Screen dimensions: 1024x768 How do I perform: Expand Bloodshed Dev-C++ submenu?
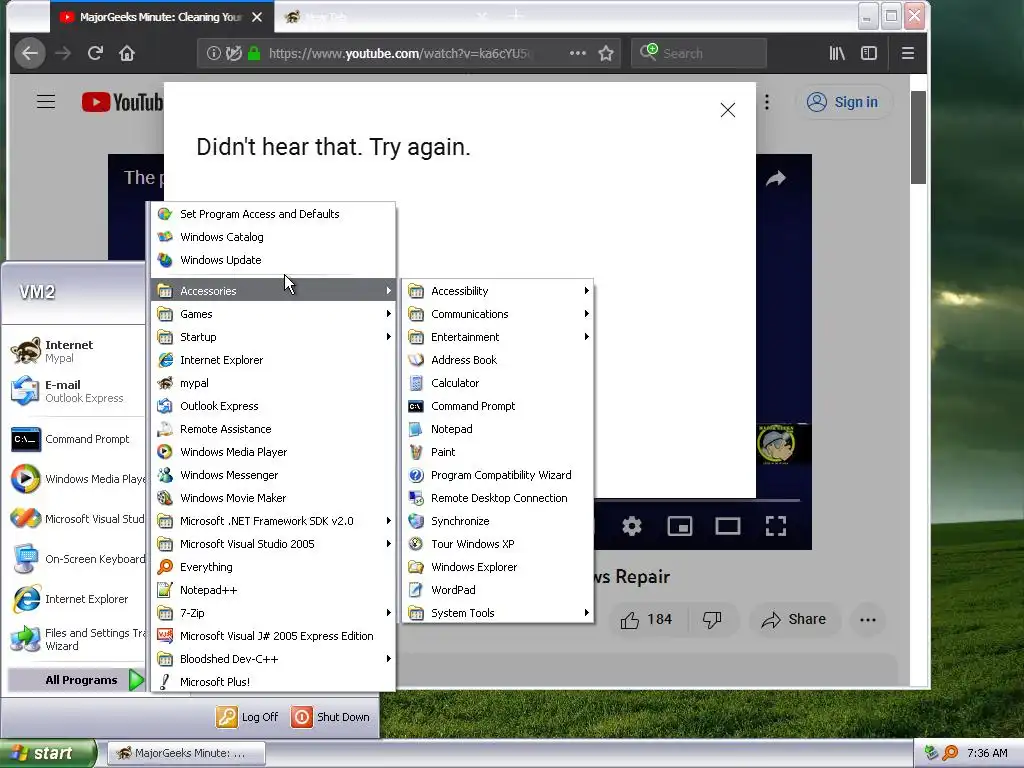coord(273,659)
